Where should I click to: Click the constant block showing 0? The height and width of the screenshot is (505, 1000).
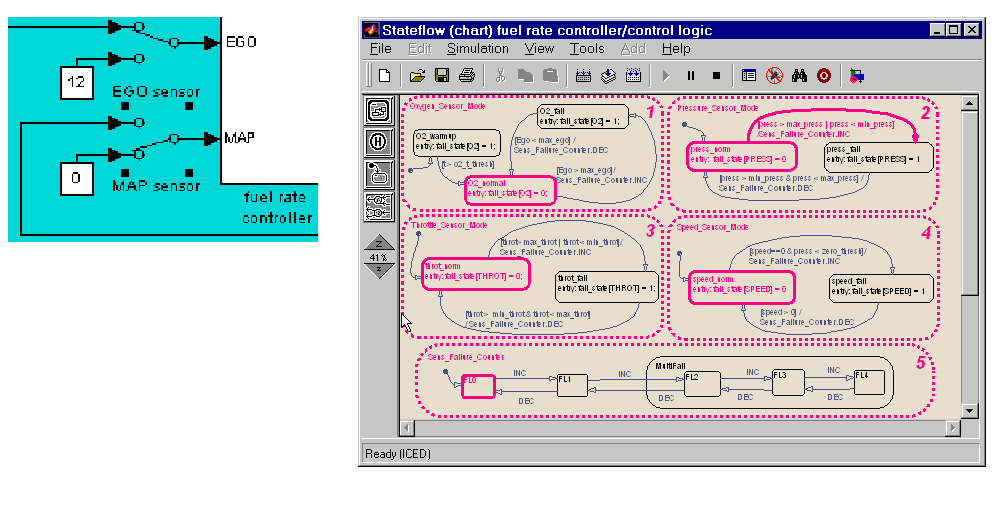(77, 178)
